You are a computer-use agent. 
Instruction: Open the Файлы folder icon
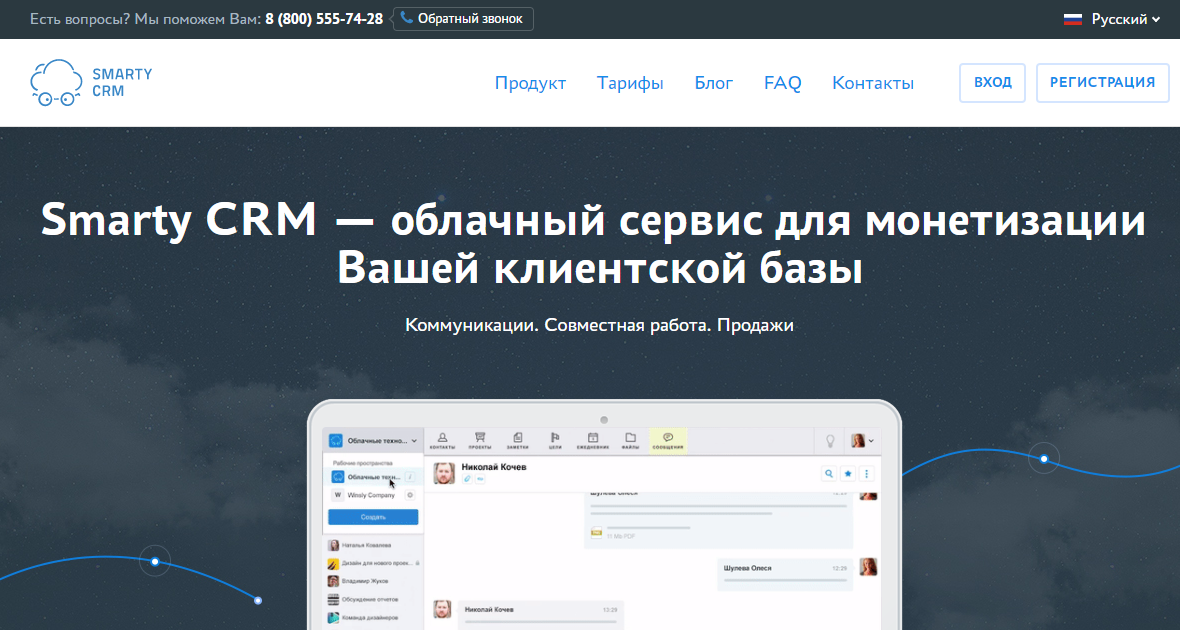tap(631, 435)
